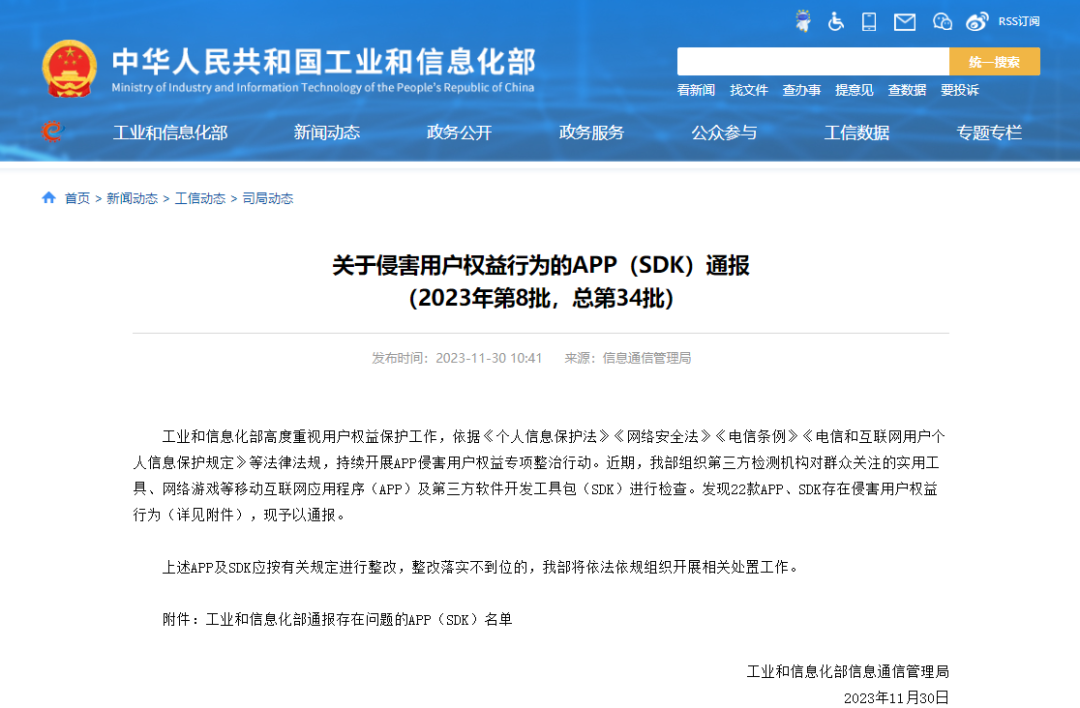The width and height of the screenshot is (1080, 708).
Task: Click the source 来源：信息通信管理局
Action: click(627, 358)
